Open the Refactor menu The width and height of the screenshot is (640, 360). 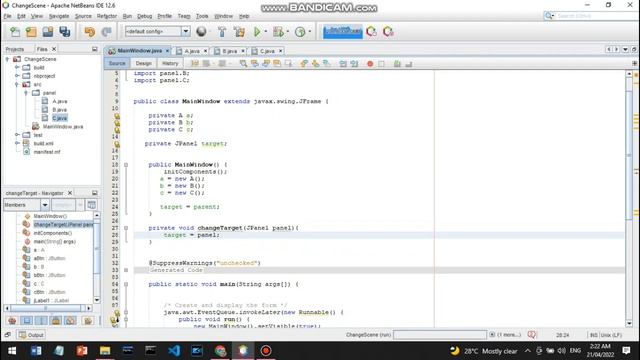pyautogui.click(x=107, y=16)
